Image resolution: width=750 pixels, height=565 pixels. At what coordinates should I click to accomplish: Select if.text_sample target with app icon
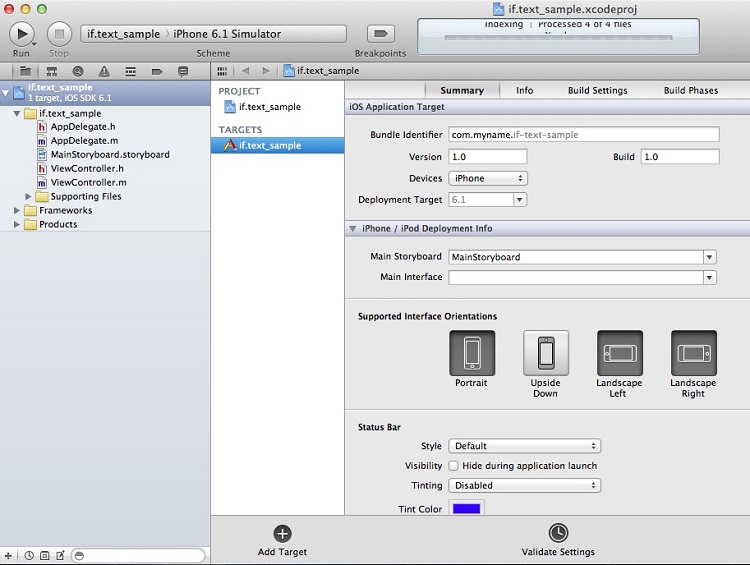pyautogui.click(x=277, y=145)
